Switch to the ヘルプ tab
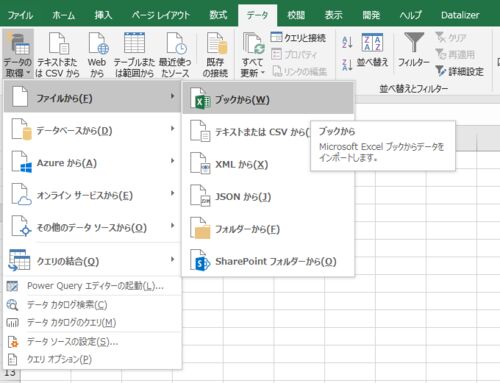The image size is (500, 383). pyautogui.click(x=411, y=15)
